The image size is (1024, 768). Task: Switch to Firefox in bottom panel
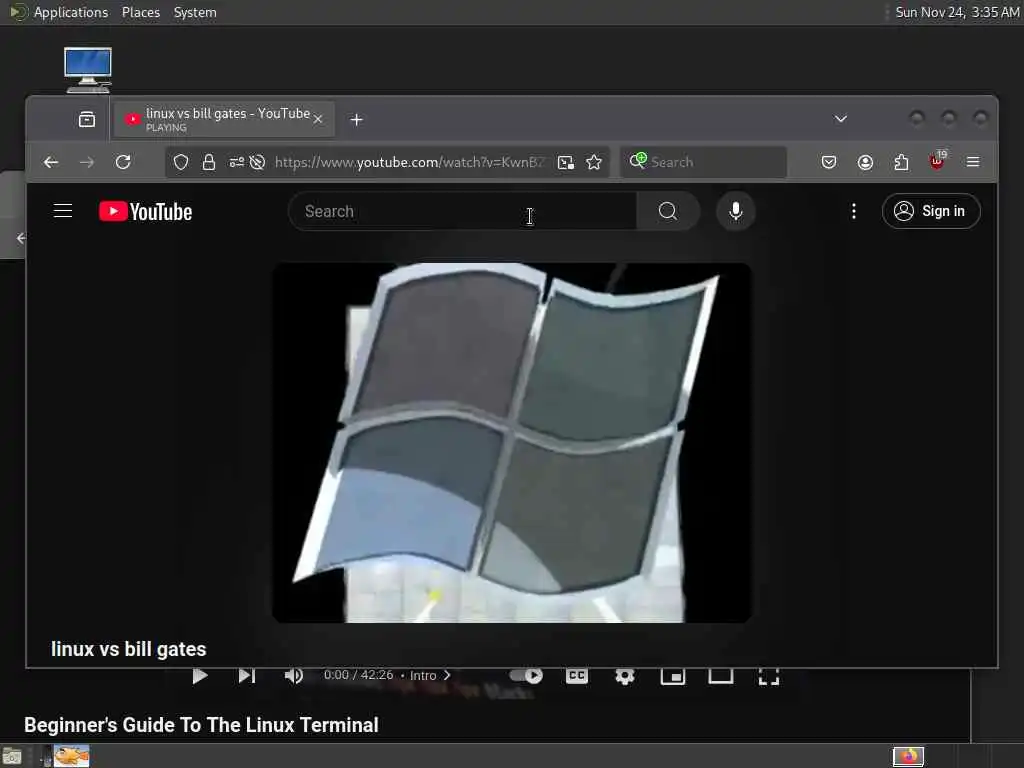point(908,757)
